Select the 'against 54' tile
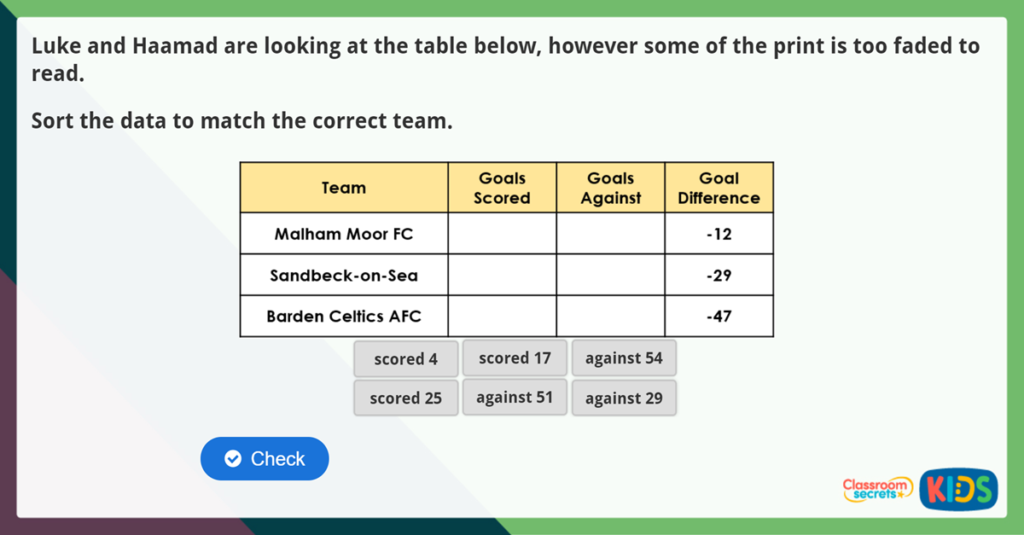 point(624,359)
